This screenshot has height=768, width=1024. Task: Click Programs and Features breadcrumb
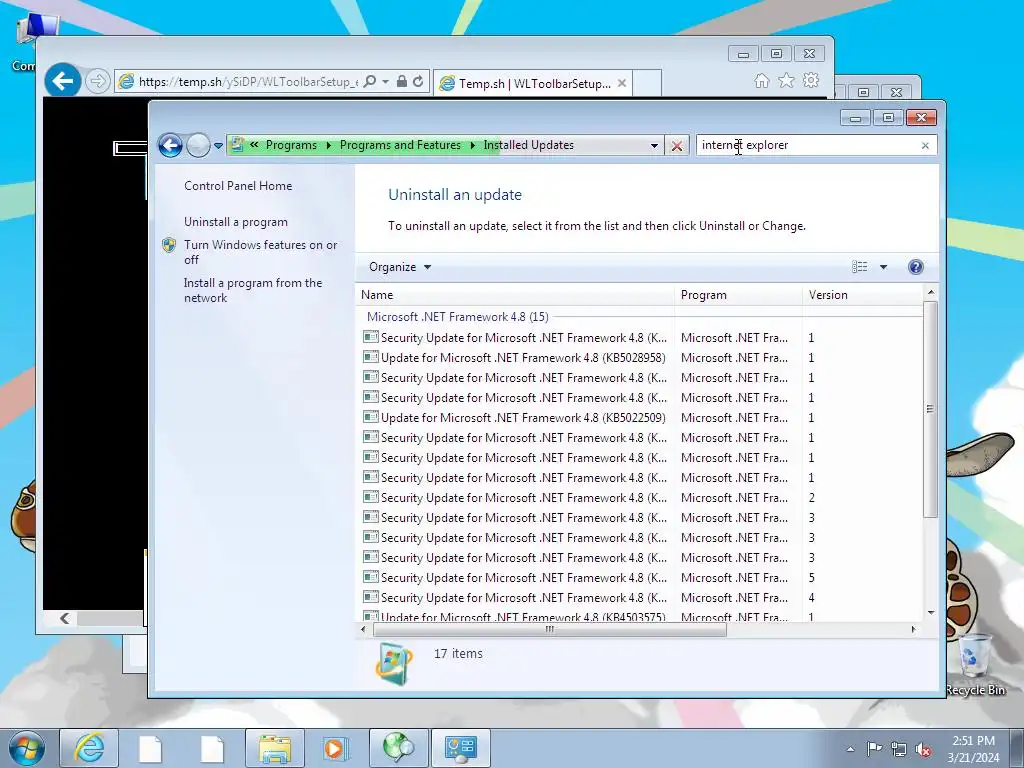(x=400, y=145)
